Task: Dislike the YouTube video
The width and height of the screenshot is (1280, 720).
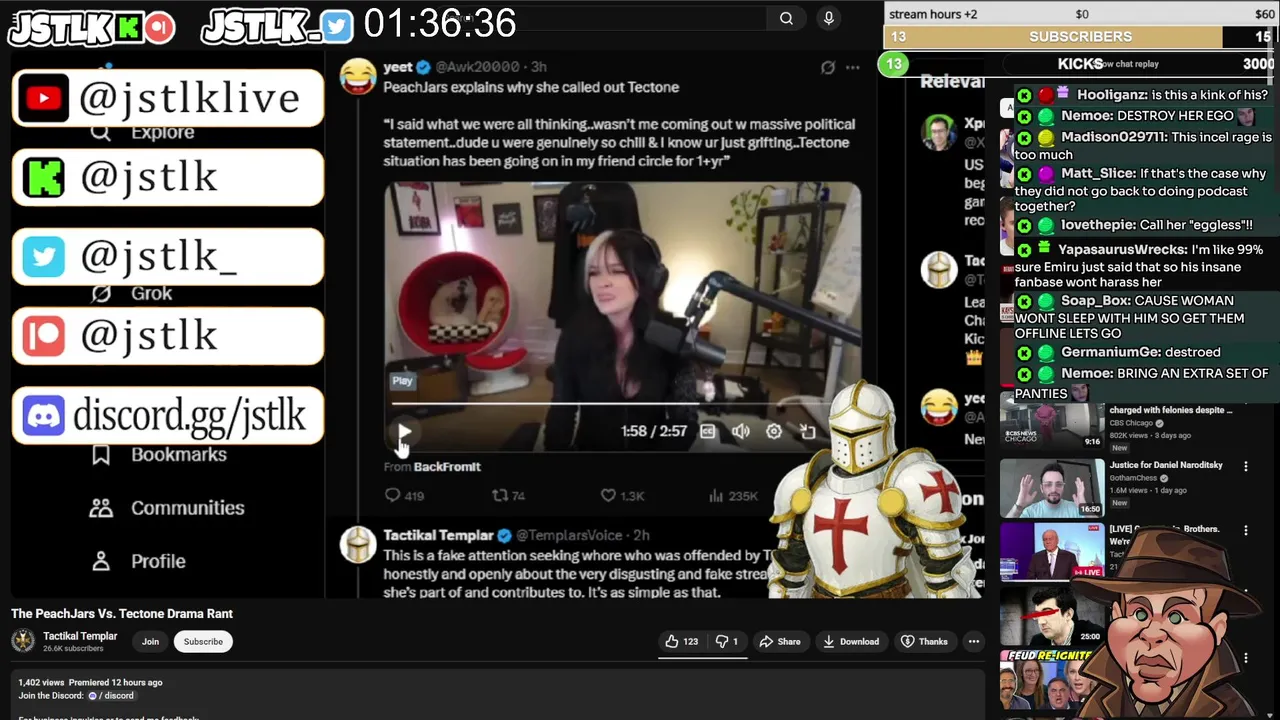Action: pos(726,642)
